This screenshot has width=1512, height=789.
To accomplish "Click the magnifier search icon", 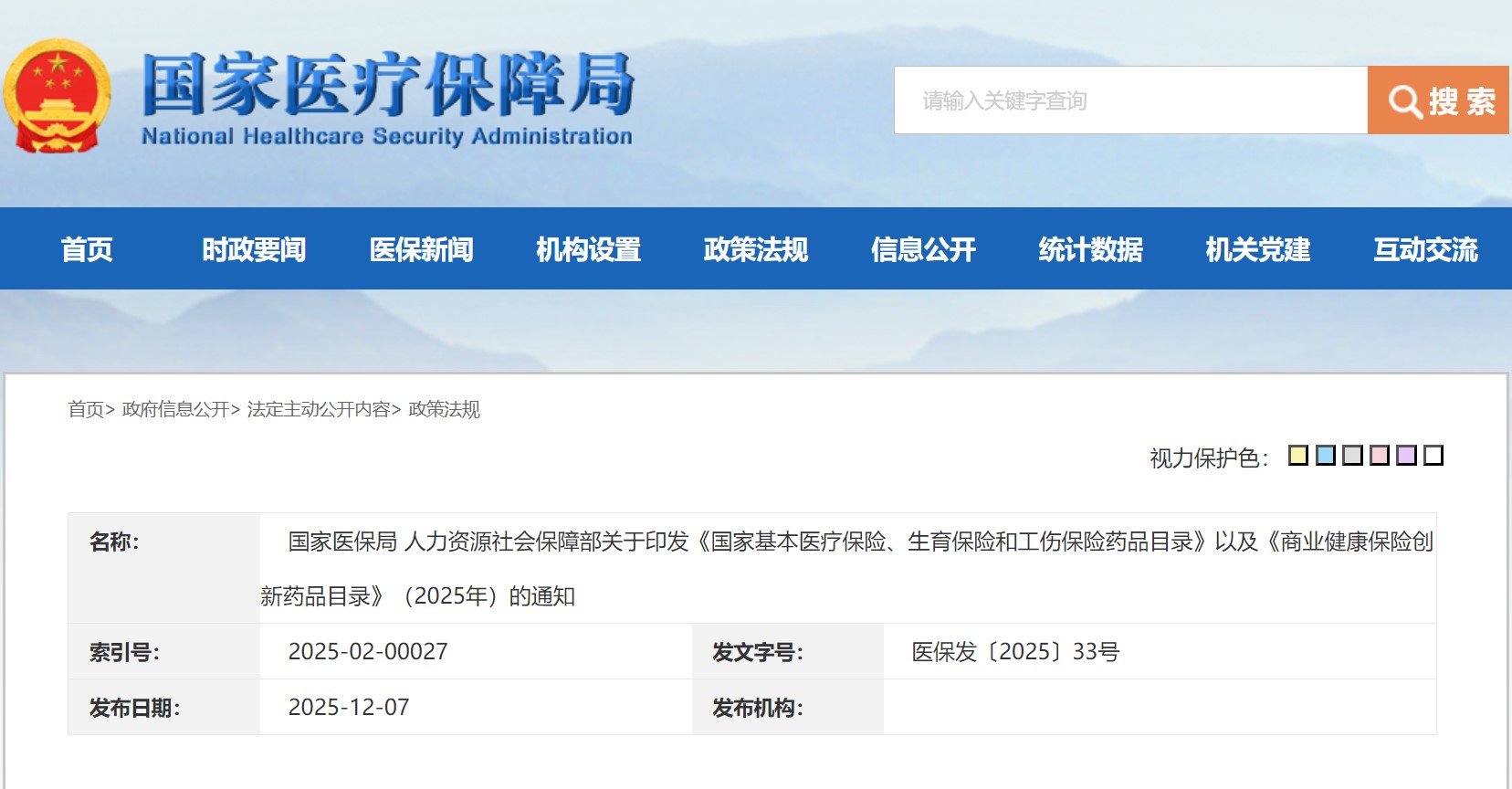I will [x=1403, y=101].
